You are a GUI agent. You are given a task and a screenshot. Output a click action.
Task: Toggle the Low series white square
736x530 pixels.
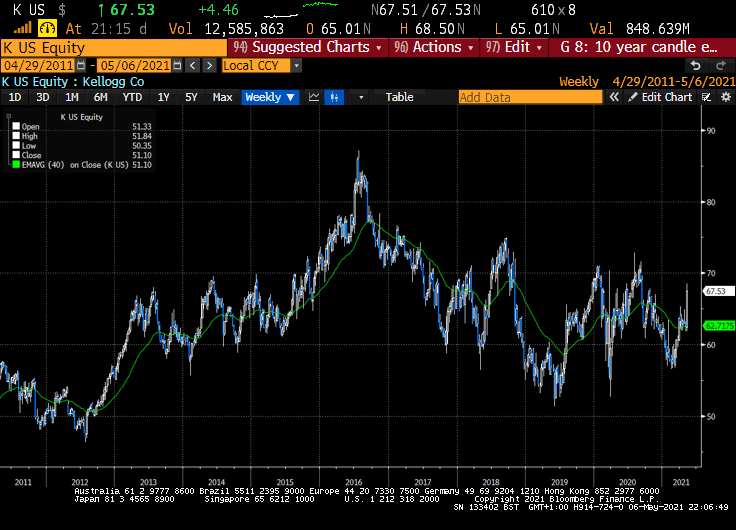16,145
